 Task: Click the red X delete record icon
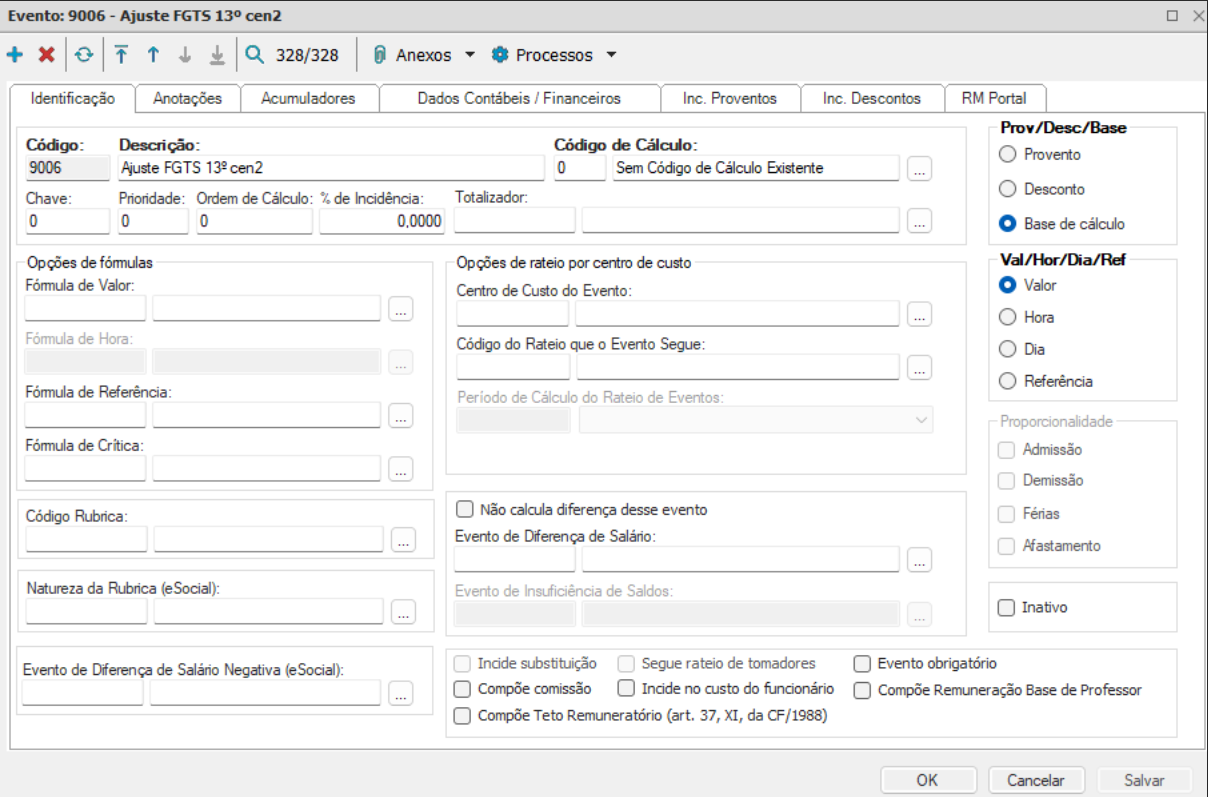coord(46,55)
